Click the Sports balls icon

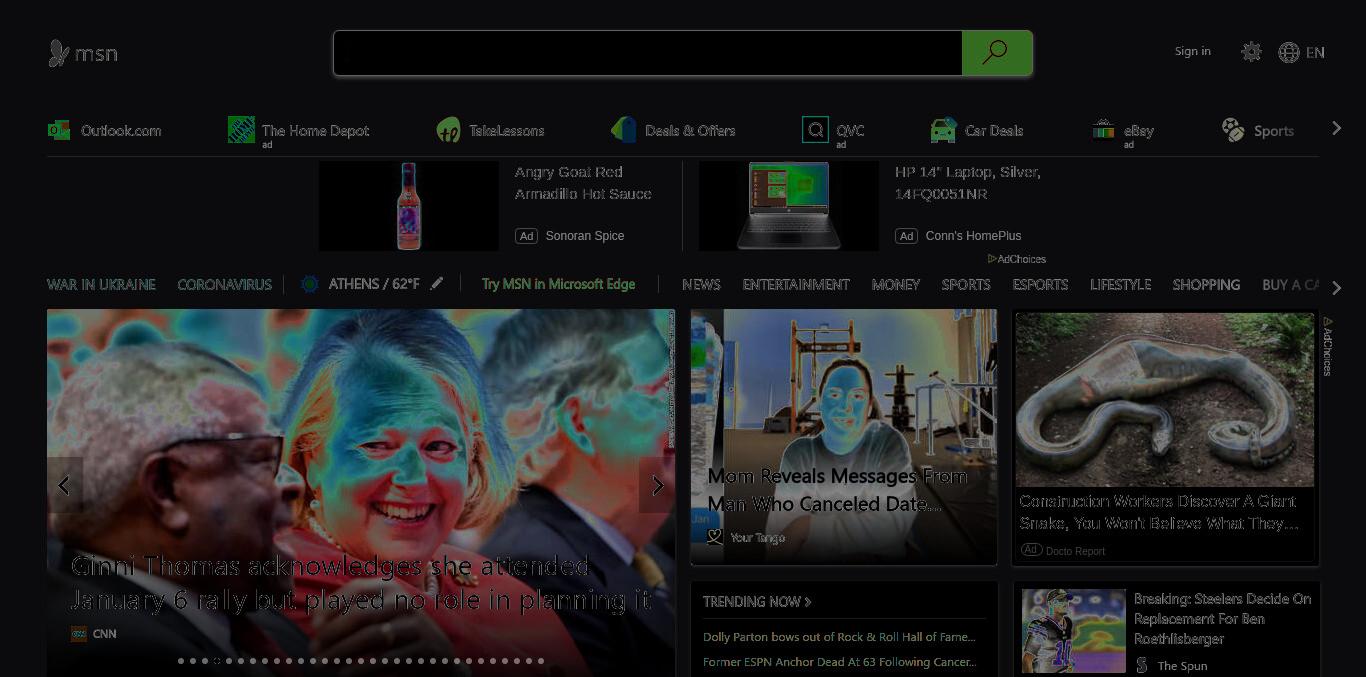coord(1233,130)
